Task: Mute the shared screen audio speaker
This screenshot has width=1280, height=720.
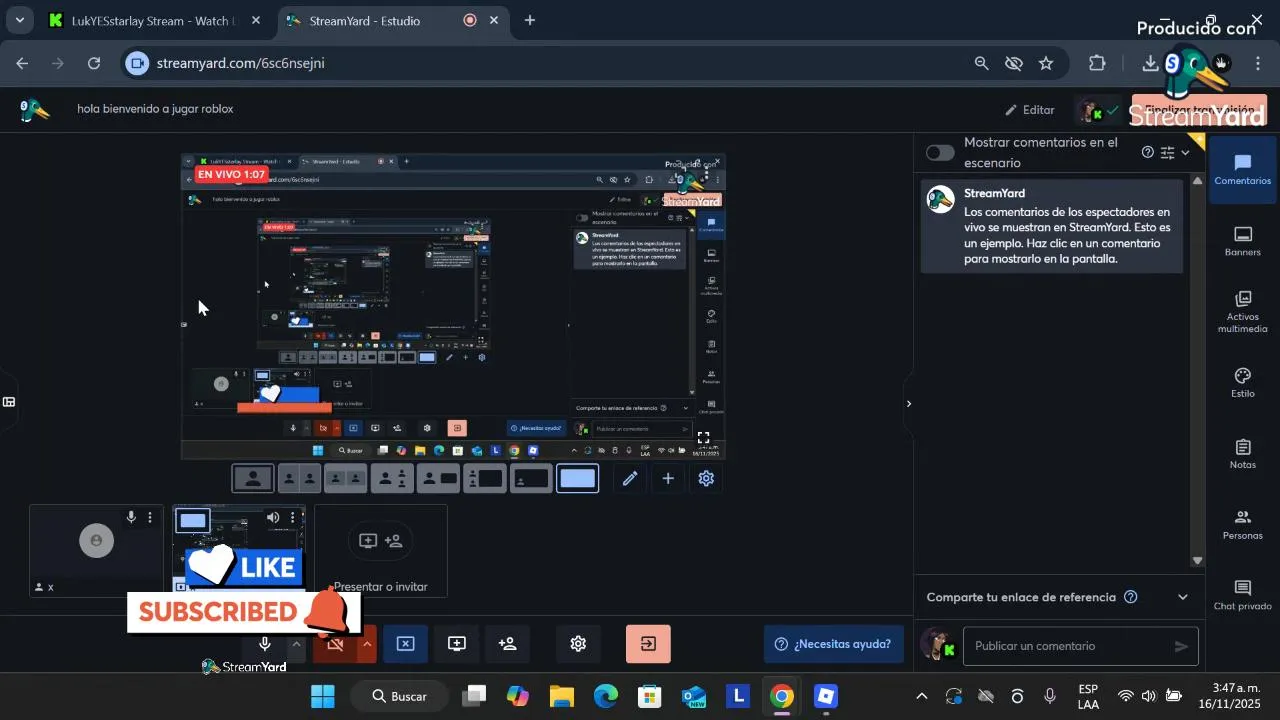Action: click(x=273, y=517)
